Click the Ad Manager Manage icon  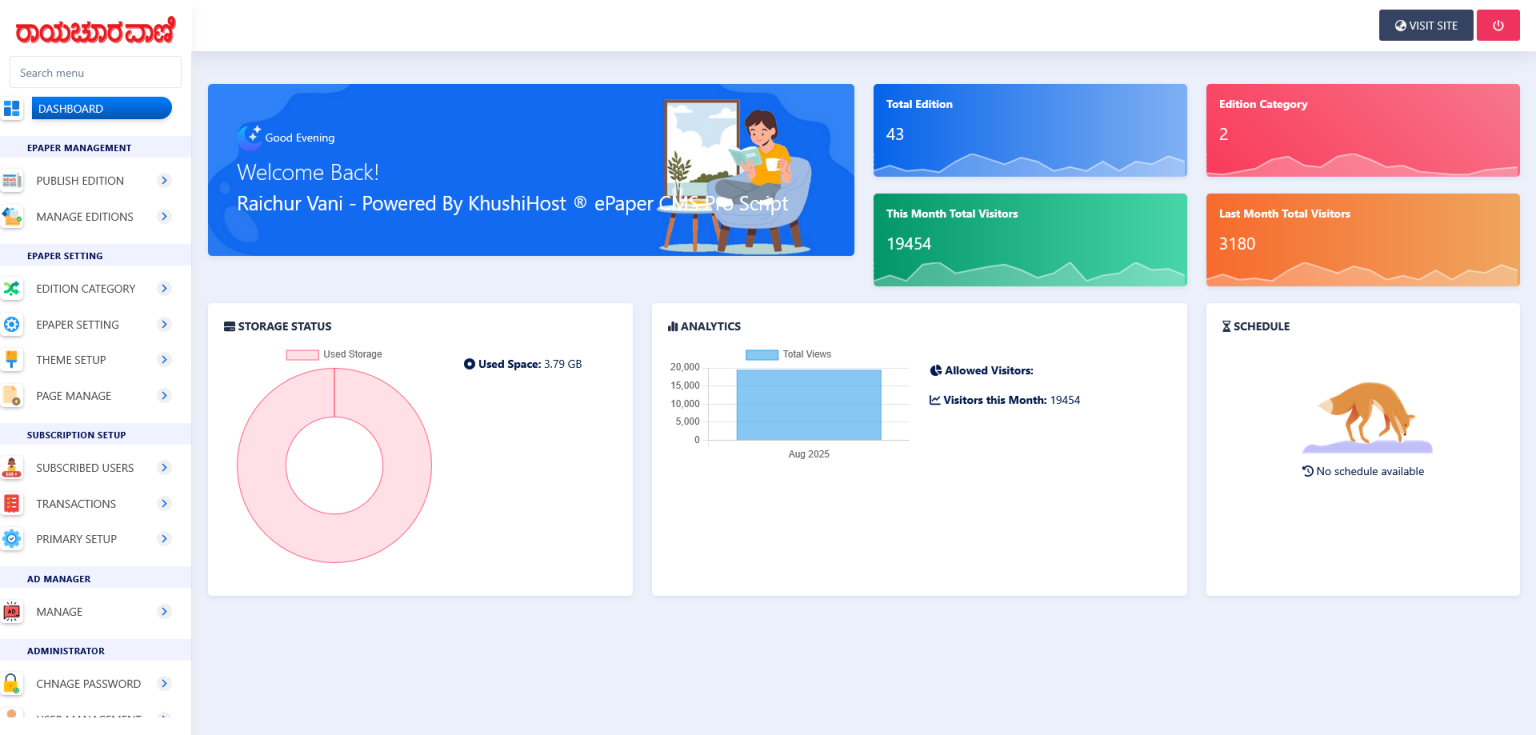(12, 612)
